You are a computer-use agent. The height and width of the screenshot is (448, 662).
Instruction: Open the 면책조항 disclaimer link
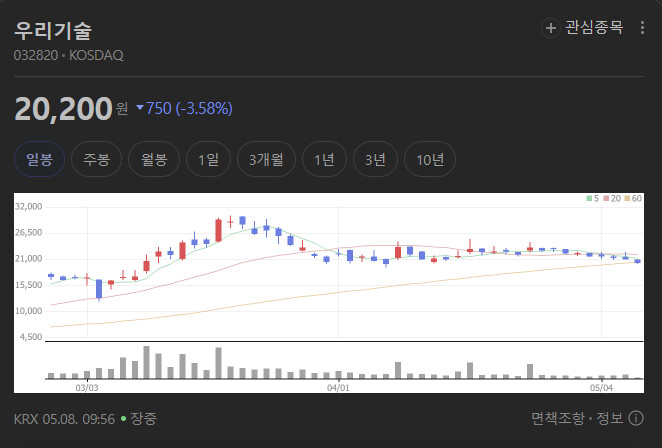(x=558, y=418)
